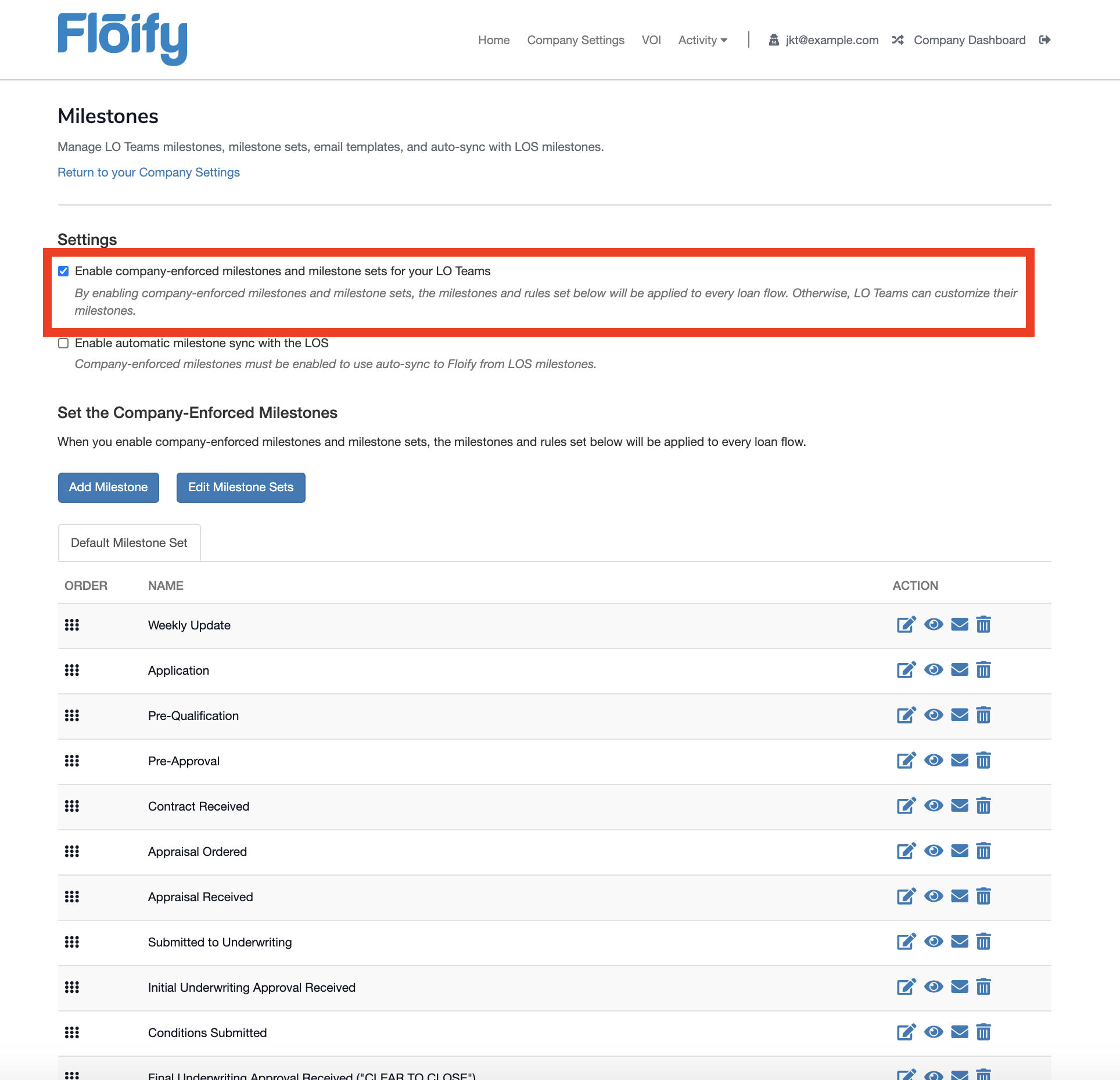
Task: Delete the Application milestone
Action: pos(983,670)
